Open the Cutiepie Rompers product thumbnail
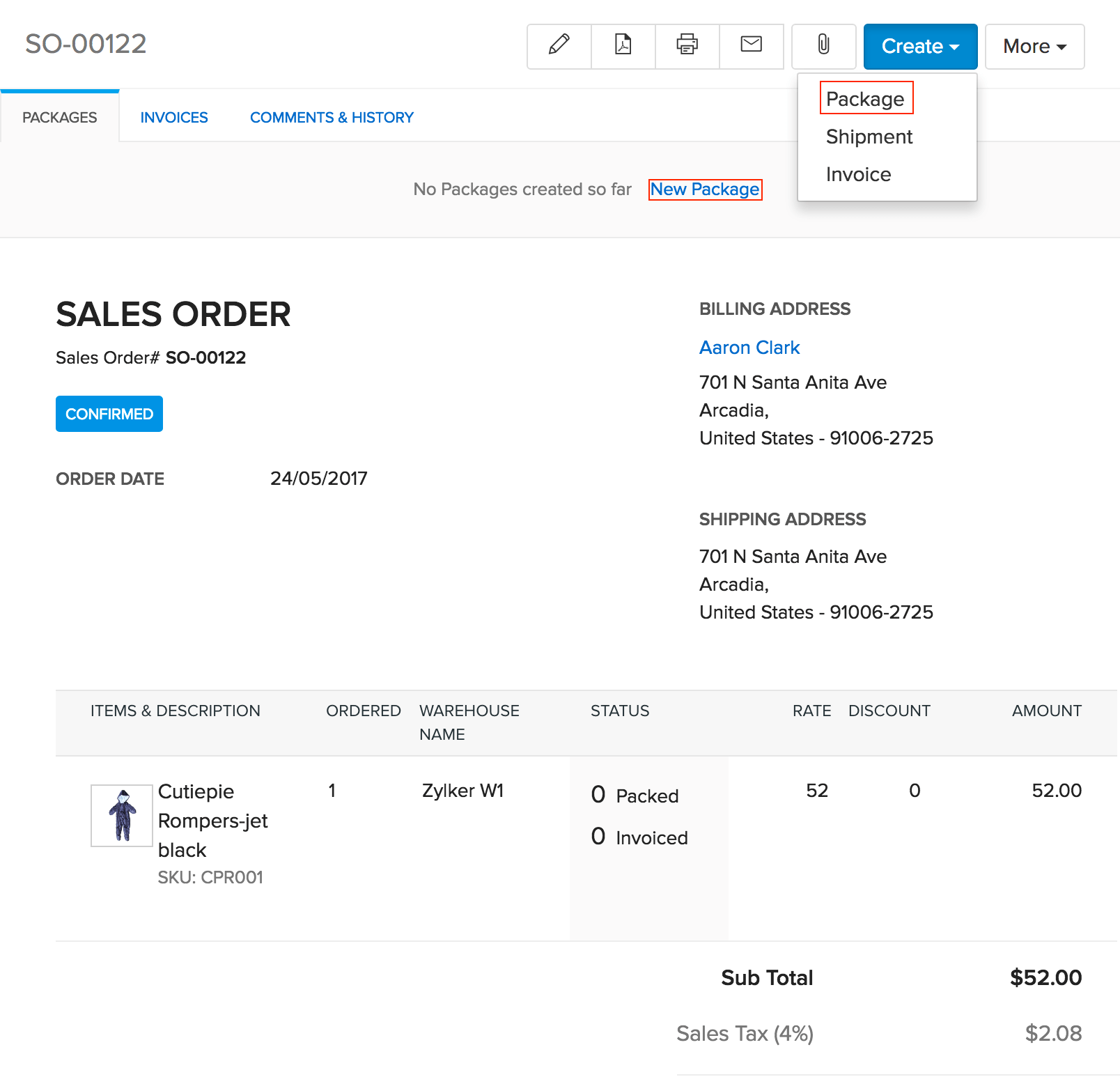 121,815
